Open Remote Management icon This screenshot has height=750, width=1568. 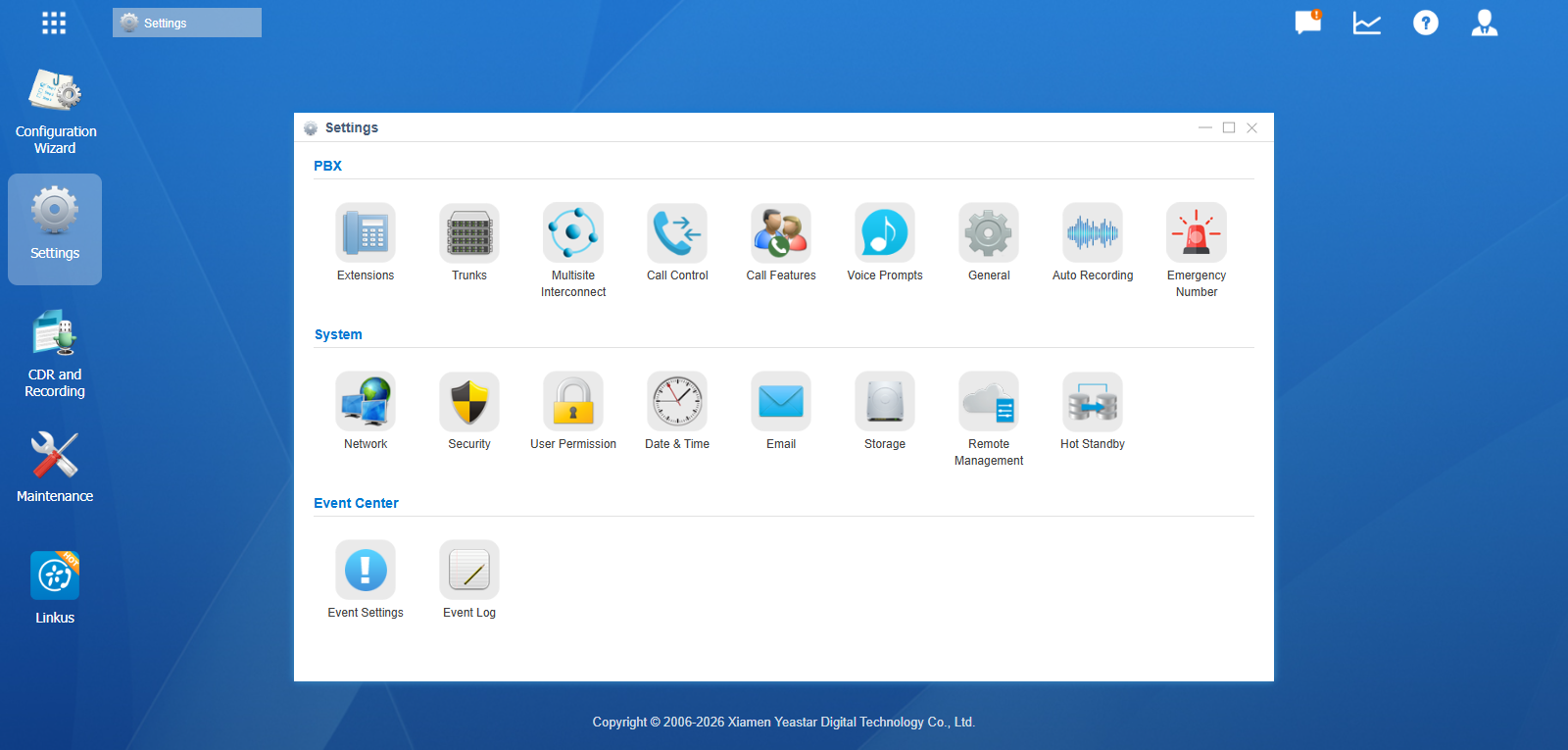click(x=989, y=402)
